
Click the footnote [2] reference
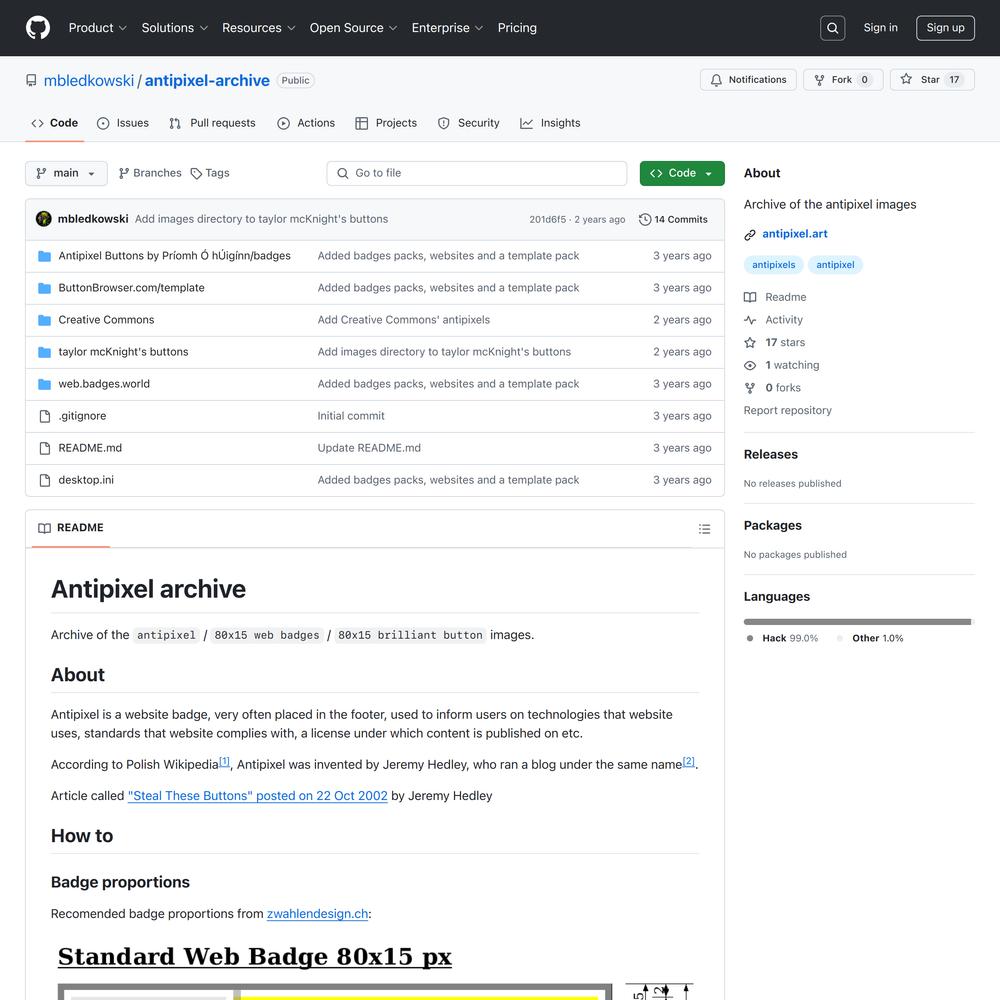(689, 761)
